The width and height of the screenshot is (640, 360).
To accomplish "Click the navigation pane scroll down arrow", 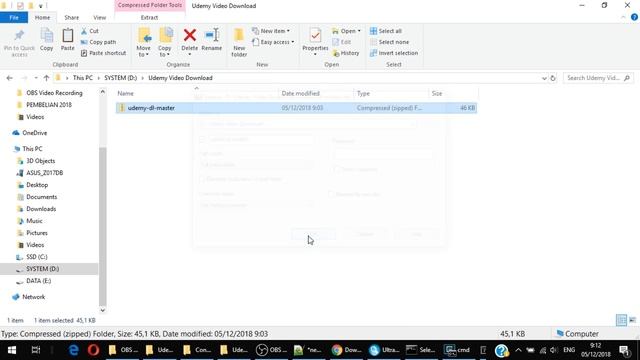I will [102, 310].
